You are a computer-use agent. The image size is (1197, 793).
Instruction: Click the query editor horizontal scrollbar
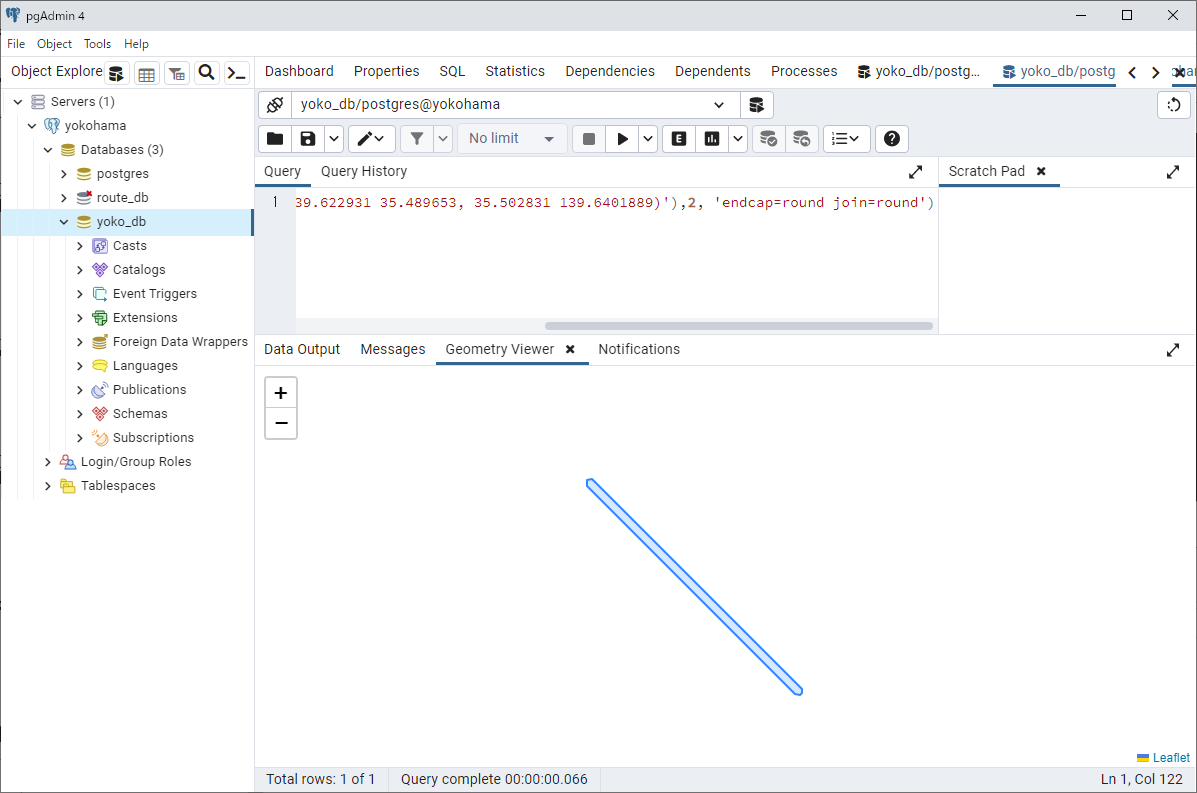(x=738, y=326)
